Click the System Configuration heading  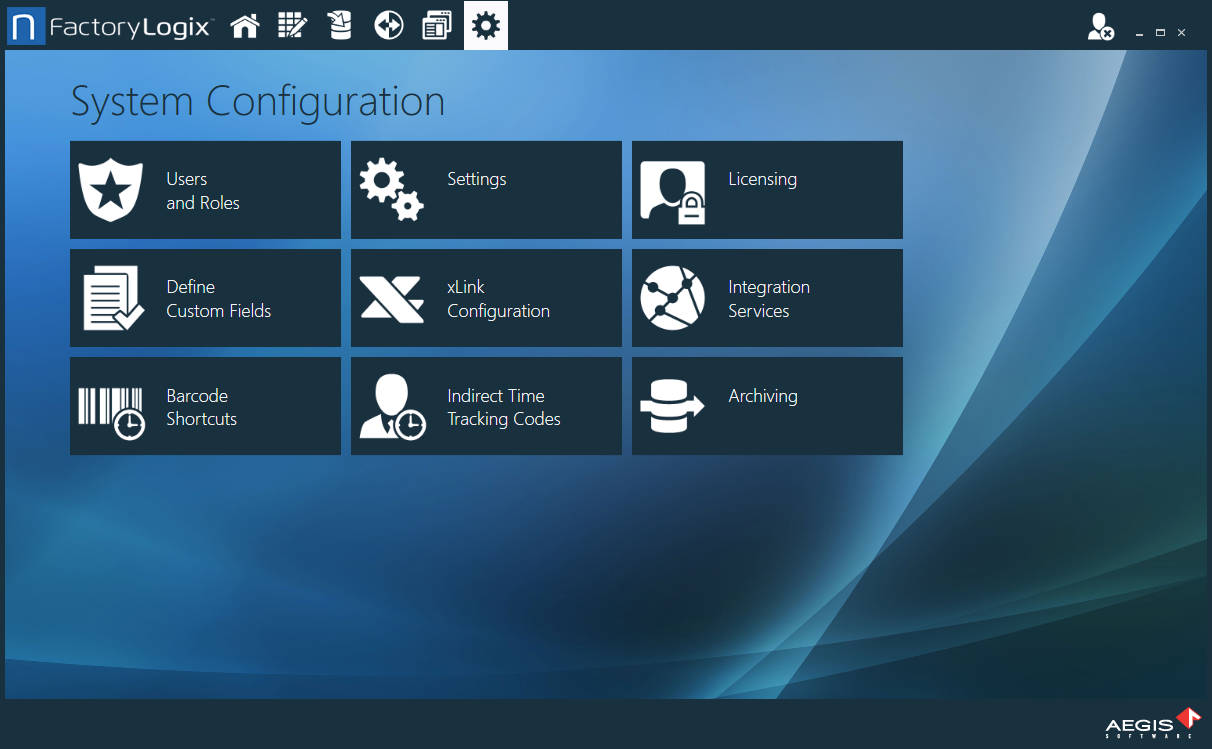[257, 100]
